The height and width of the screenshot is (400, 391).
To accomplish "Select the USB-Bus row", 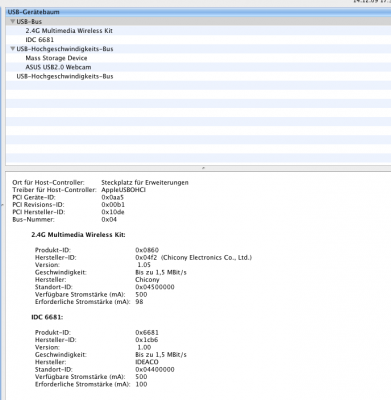I will point(198,22).
